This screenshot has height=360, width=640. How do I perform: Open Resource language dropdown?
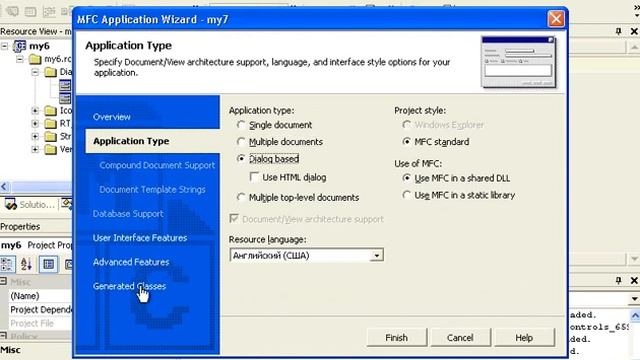tap(377, 256)
